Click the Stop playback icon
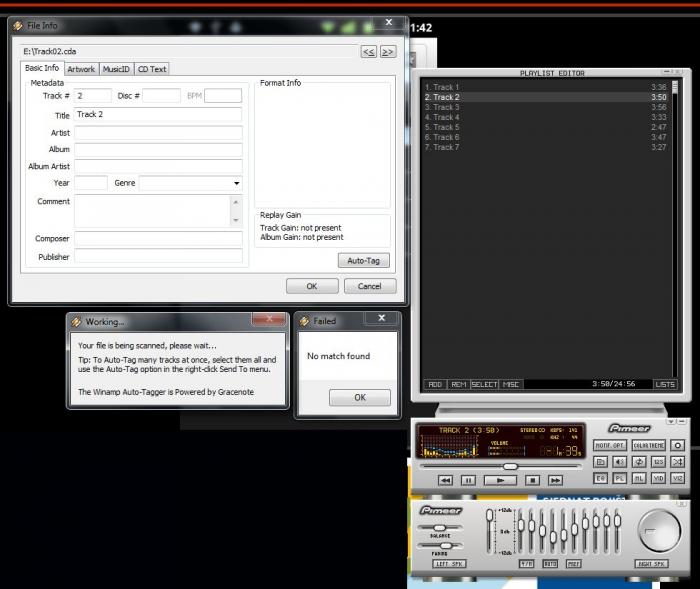Viewport: 700px width, 589px height. pos(533,481)
